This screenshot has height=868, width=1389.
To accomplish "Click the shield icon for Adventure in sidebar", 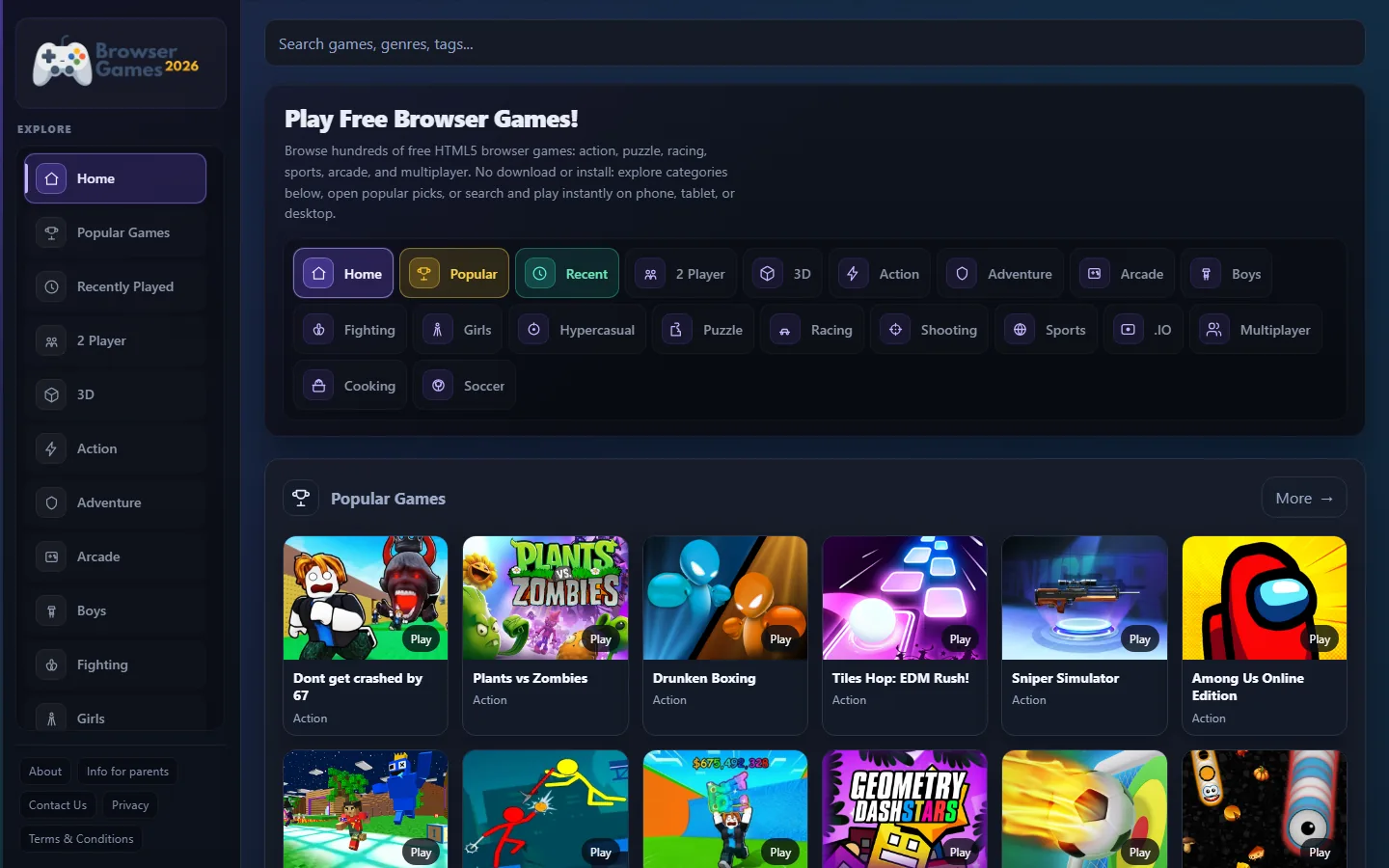I will [52, 502].
